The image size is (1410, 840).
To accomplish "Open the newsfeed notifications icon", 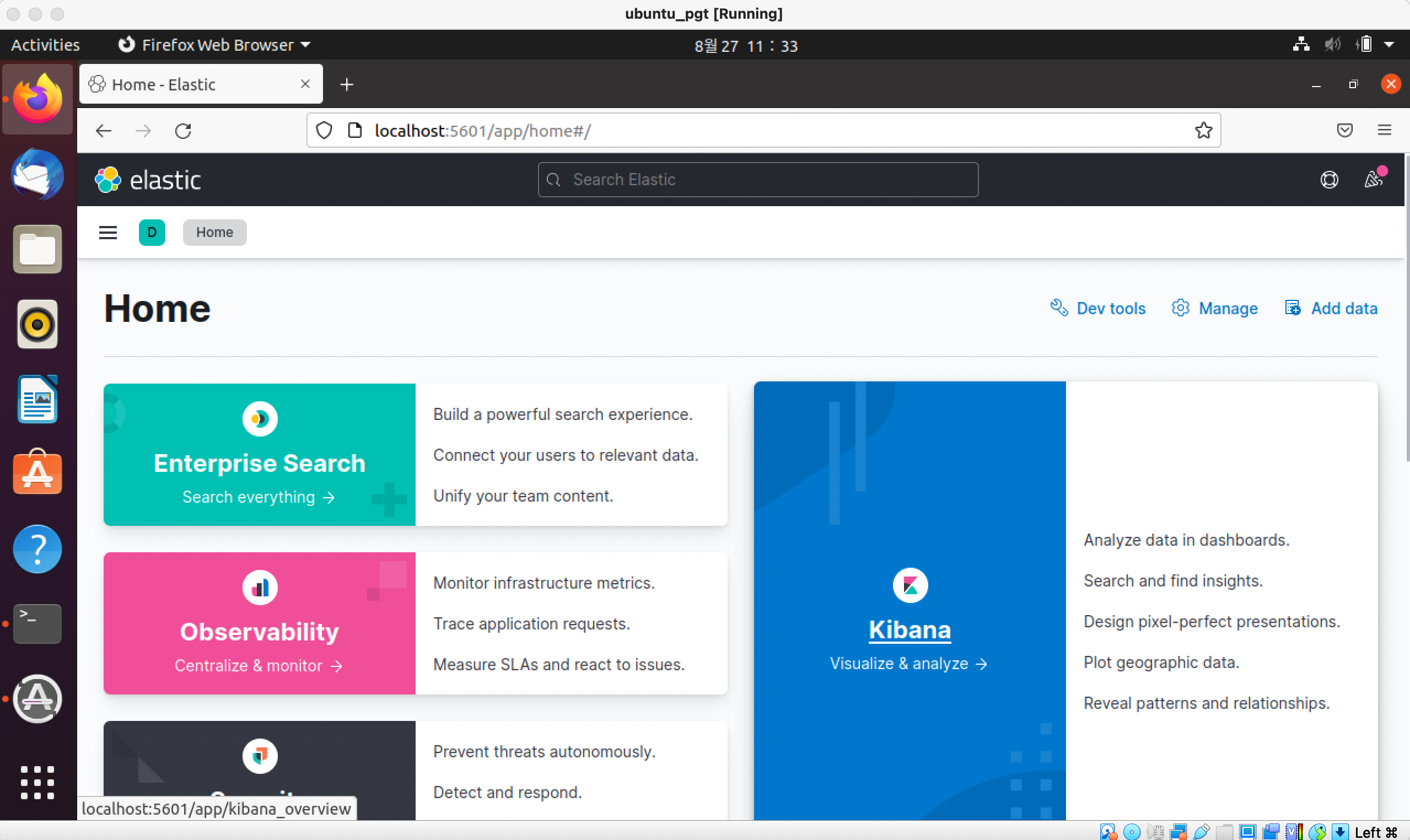I will (1374, 179).
